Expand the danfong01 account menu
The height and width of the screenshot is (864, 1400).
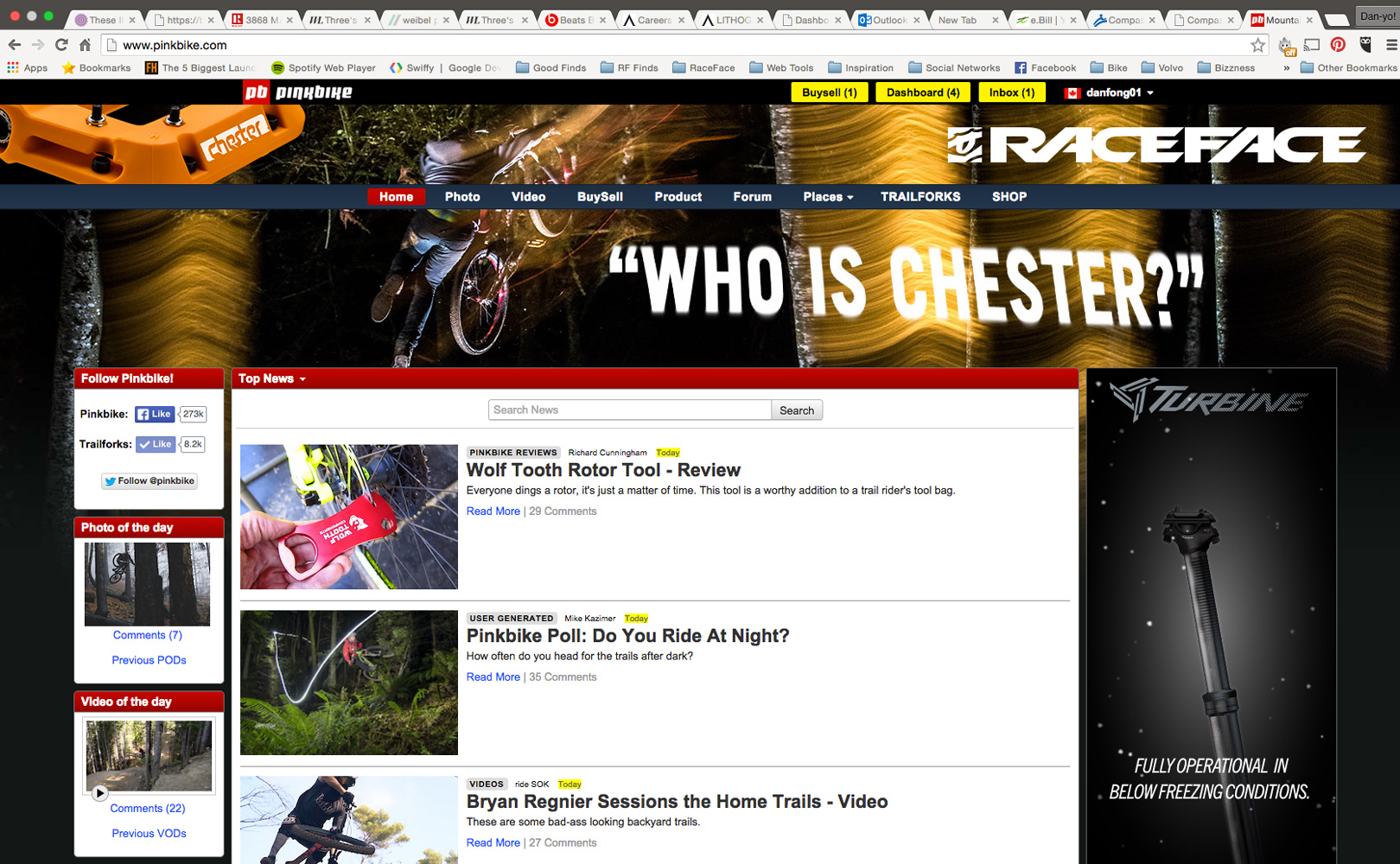(x=1114, y=92)
